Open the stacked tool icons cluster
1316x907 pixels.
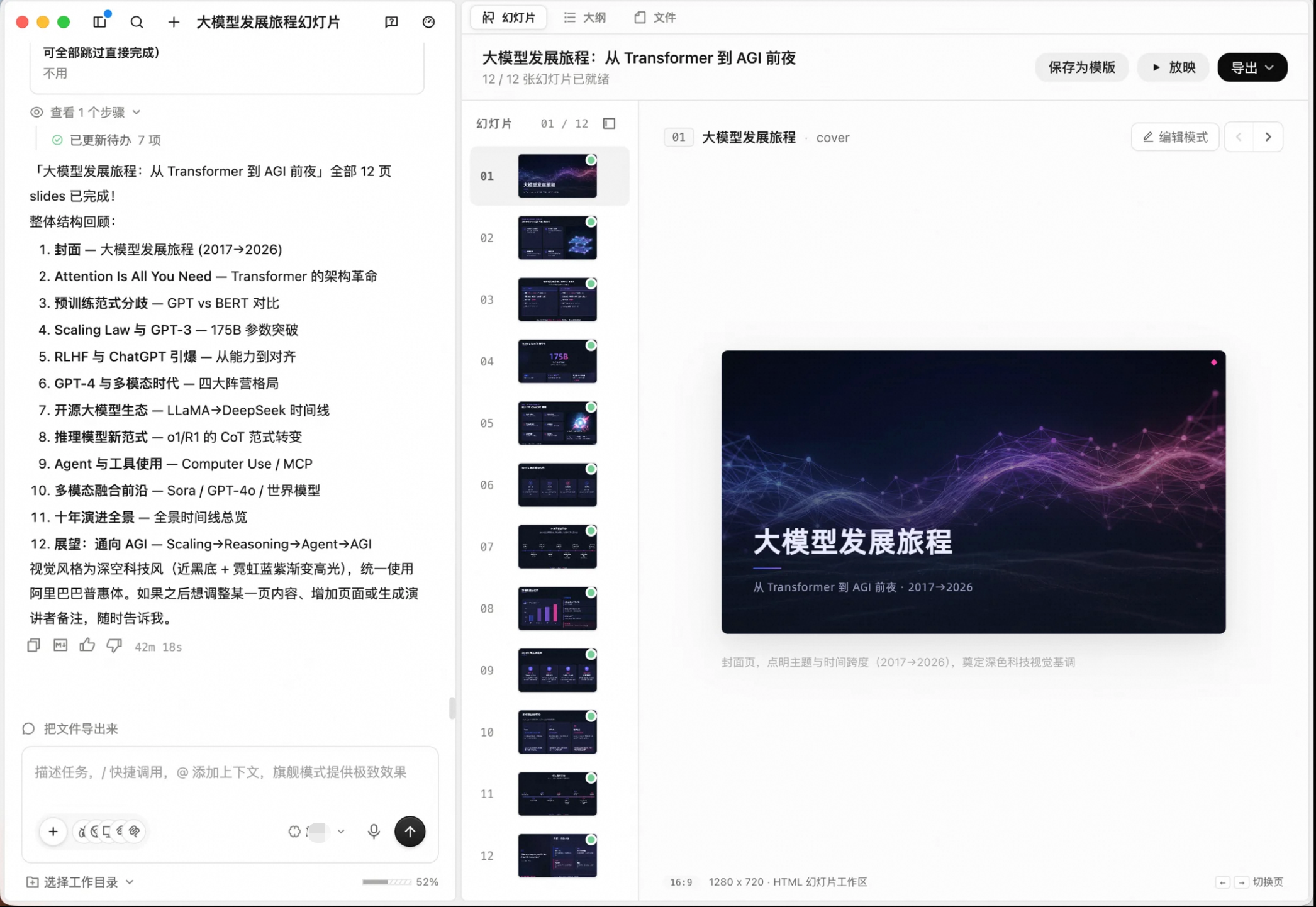click(109, 832)
